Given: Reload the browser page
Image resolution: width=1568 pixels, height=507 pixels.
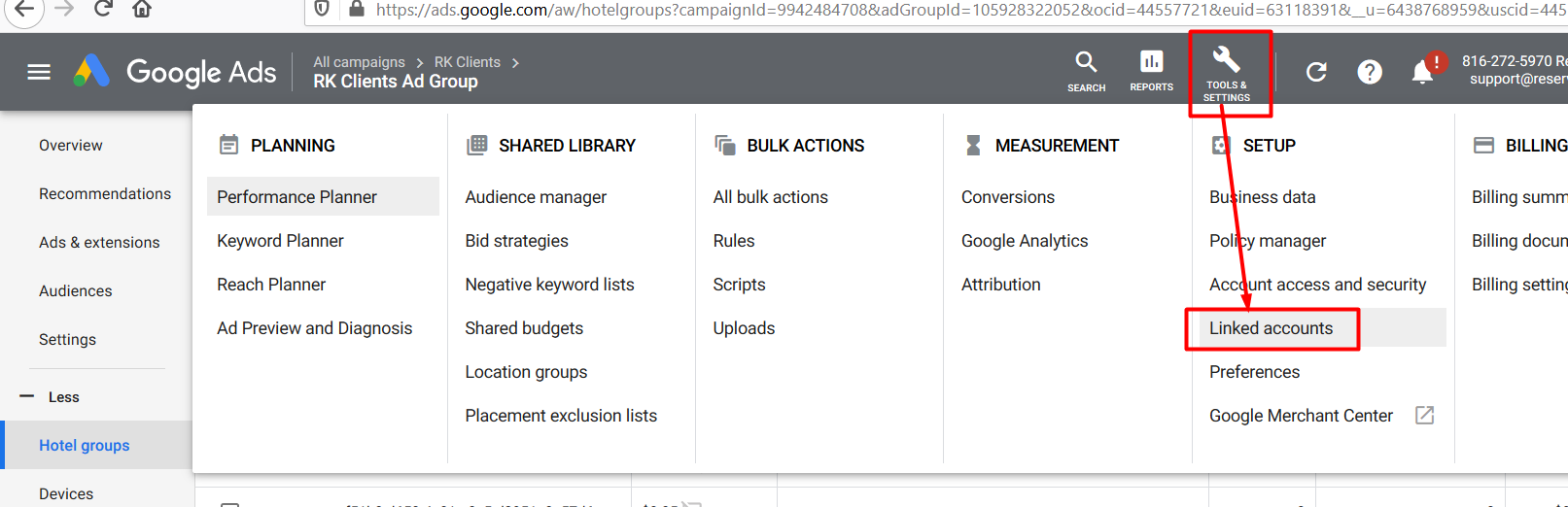Looking at the screenshot, I should (x=103, y=9).
